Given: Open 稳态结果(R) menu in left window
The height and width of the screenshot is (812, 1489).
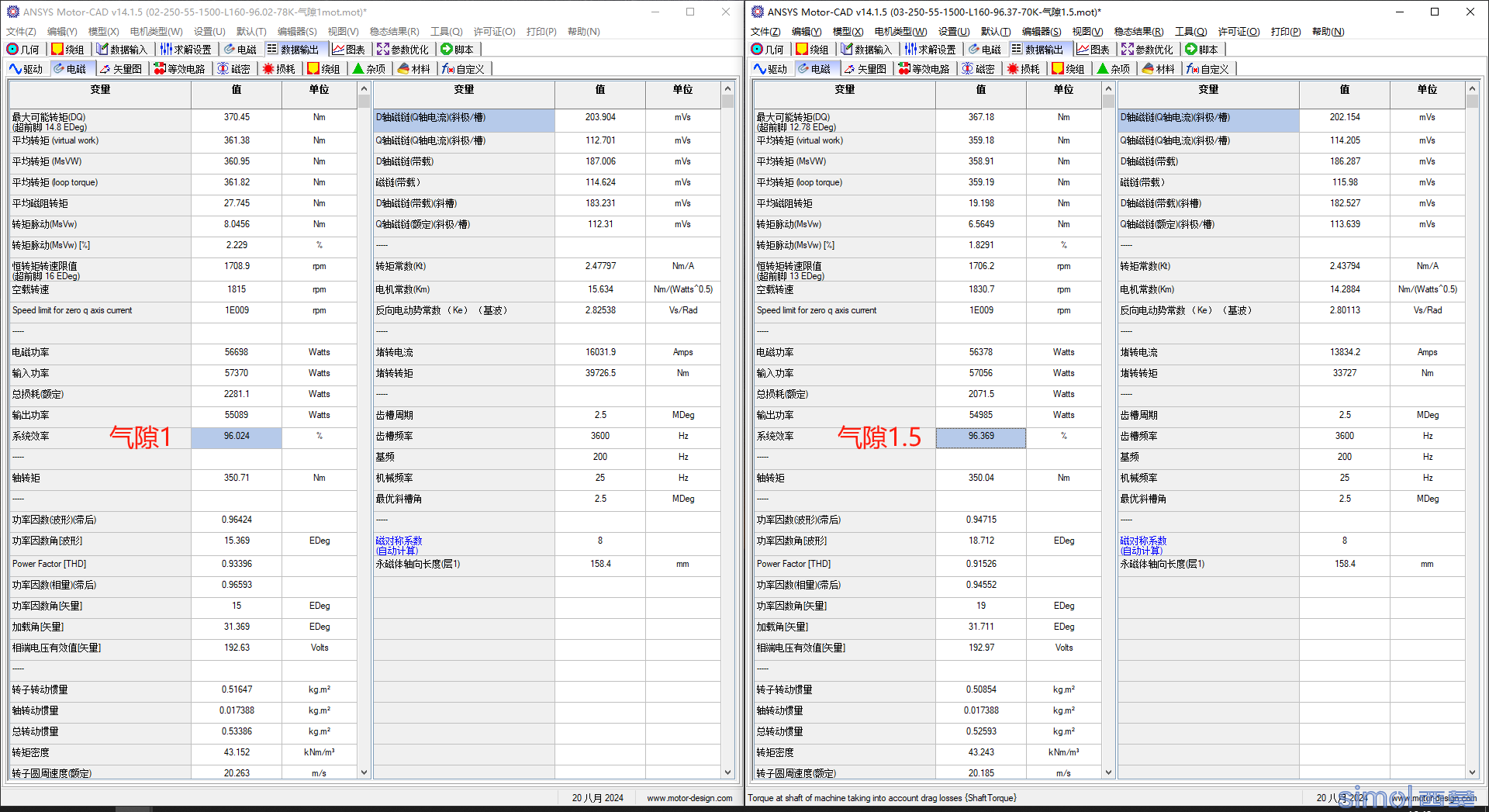Looking at the screenshot, I should (x=394, y=31).
